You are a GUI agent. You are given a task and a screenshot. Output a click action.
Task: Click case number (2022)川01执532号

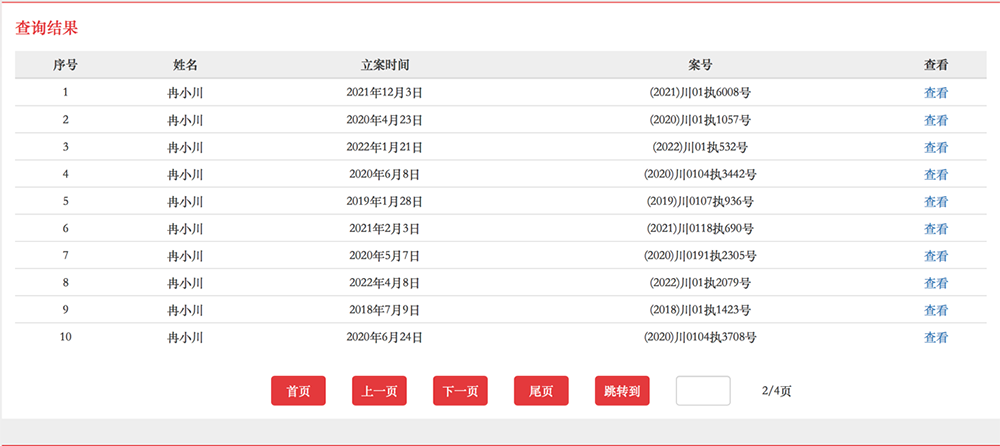(x=700, y=147)
